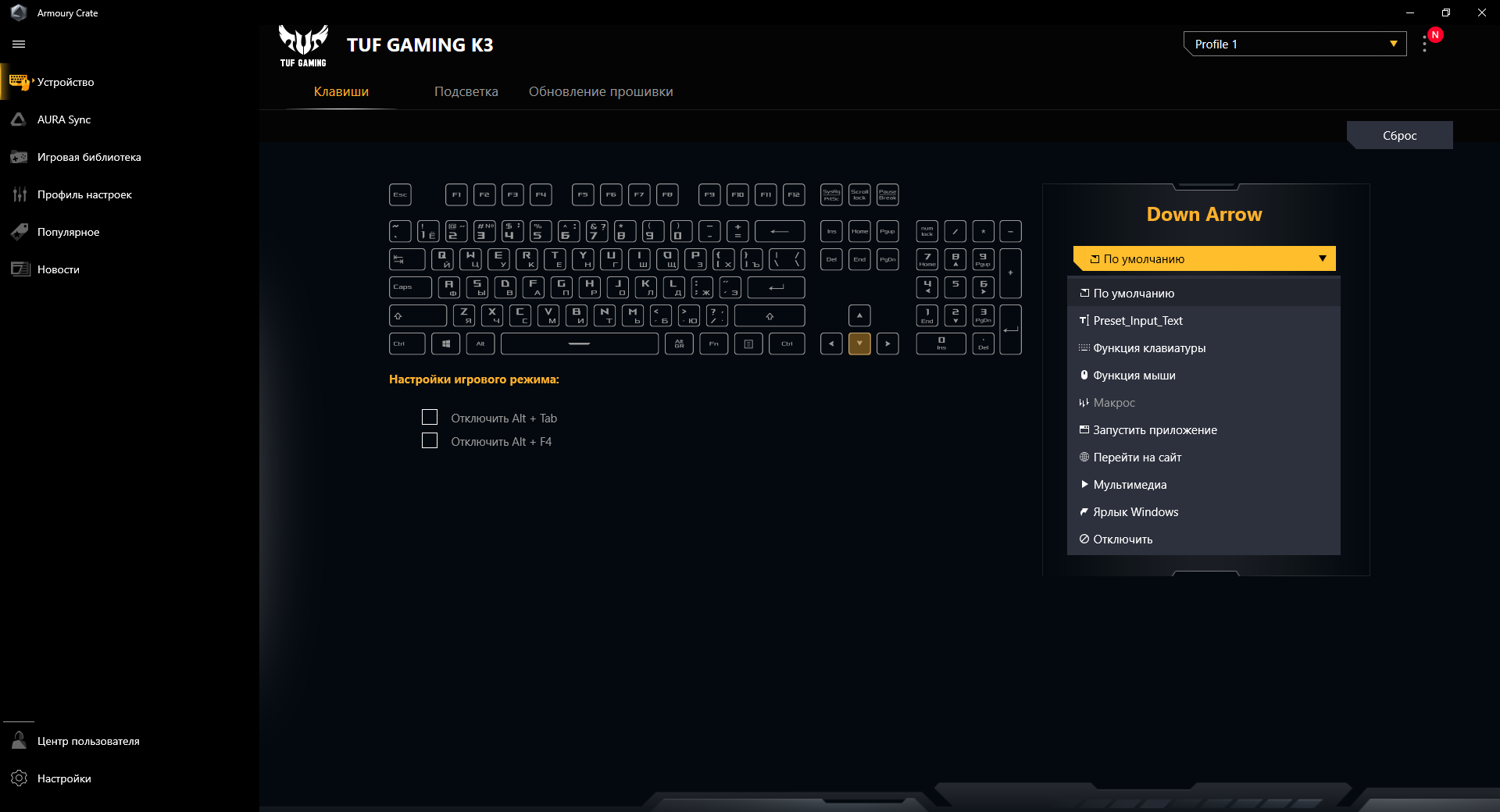This screenshot has width=1500, height=812.
Task: Restore down the Armoury Crate window
Action: 1446,12
